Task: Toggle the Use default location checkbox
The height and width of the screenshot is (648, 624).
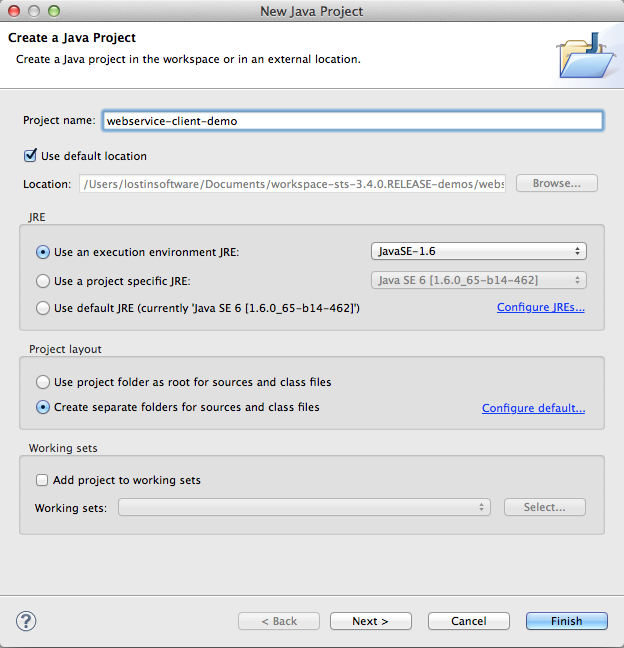Action: pyautogui.click(x=30, y=156)
